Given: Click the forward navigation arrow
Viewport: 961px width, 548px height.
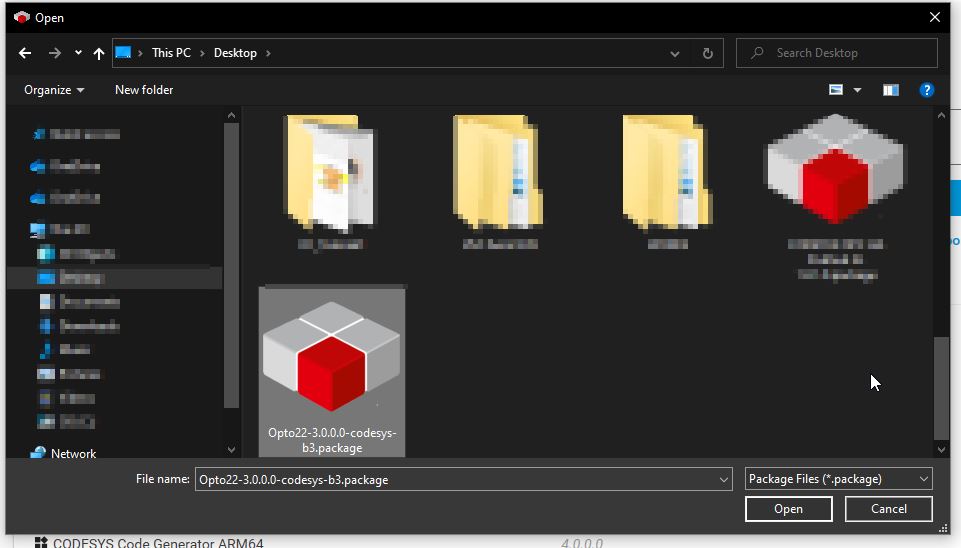Looking at the screenshot, I should 55,53.
